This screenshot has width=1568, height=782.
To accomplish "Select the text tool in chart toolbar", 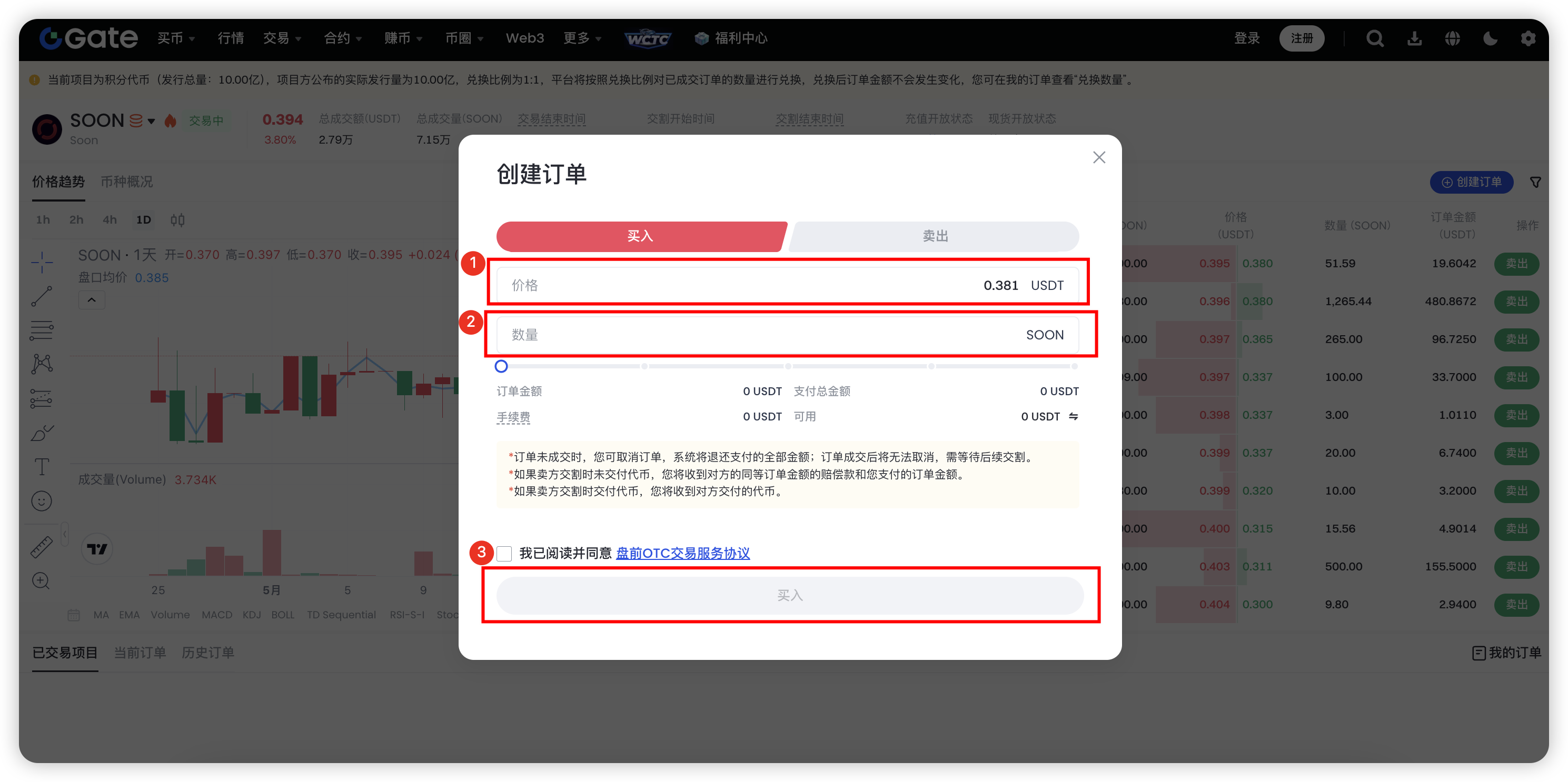I will pyautogui.click(x=42, y=467).
